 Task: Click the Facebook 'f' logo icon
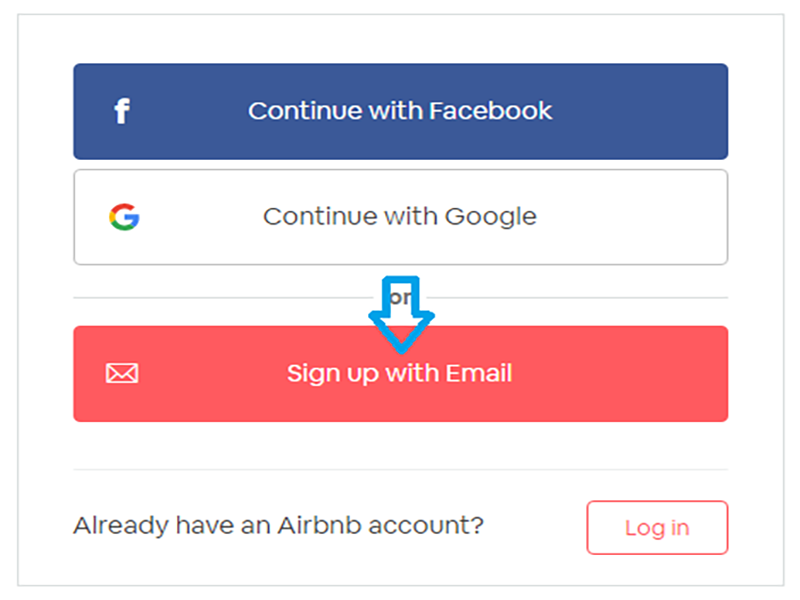pyautogui.click(x=121, y=111)
